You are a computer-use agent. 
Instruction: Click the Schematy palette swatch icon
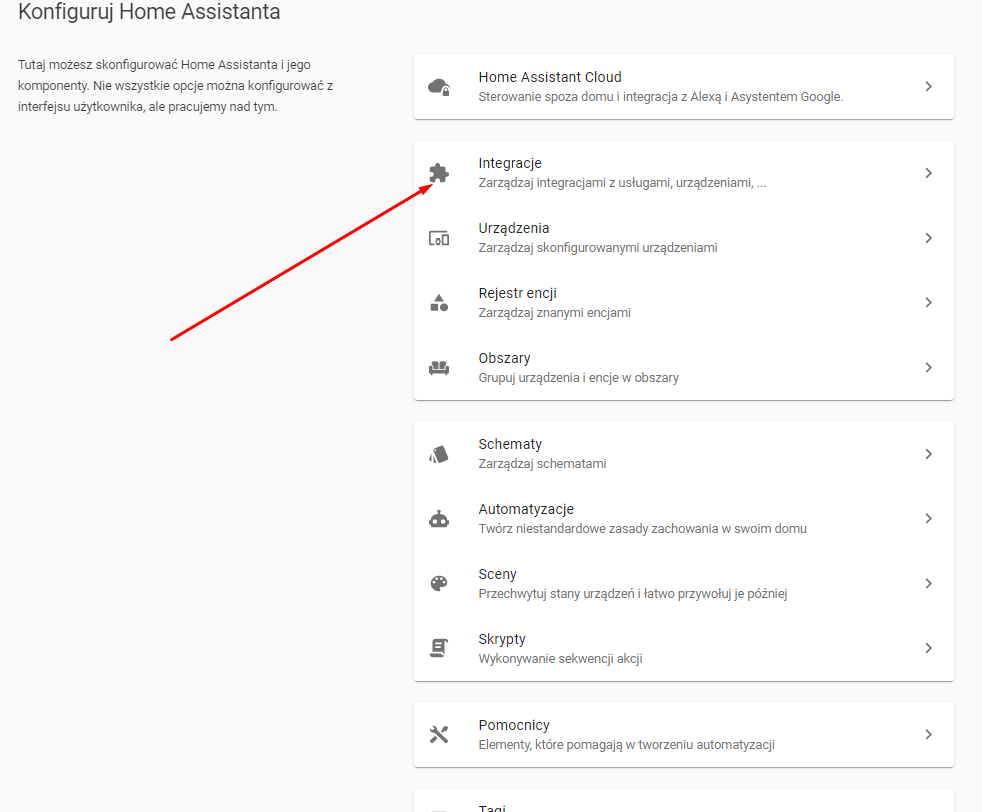(x=439, y=454)
